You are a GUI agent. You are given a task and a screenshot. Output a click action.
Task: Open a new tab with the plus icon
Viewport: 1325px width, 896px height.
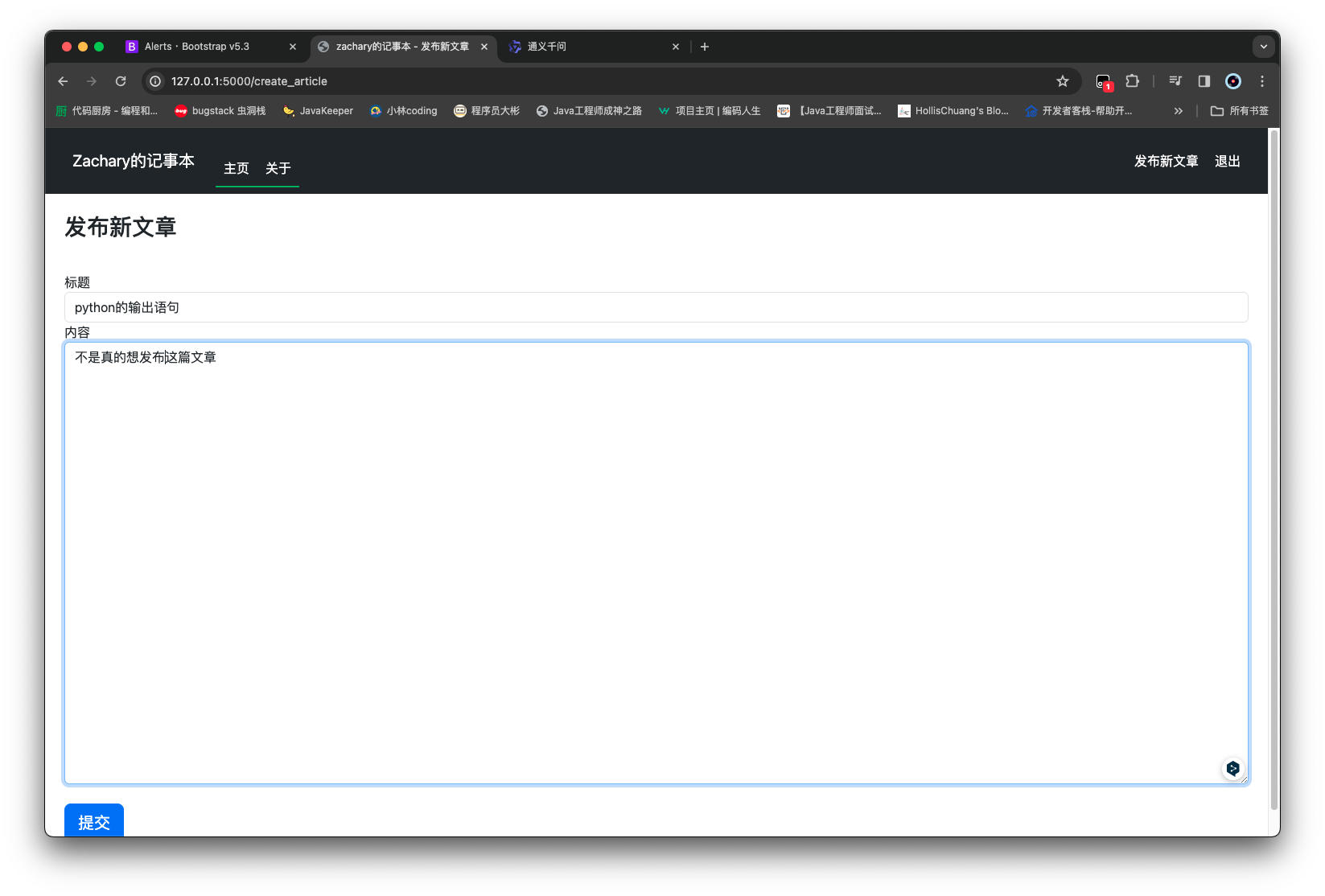[x=705, y=47]
